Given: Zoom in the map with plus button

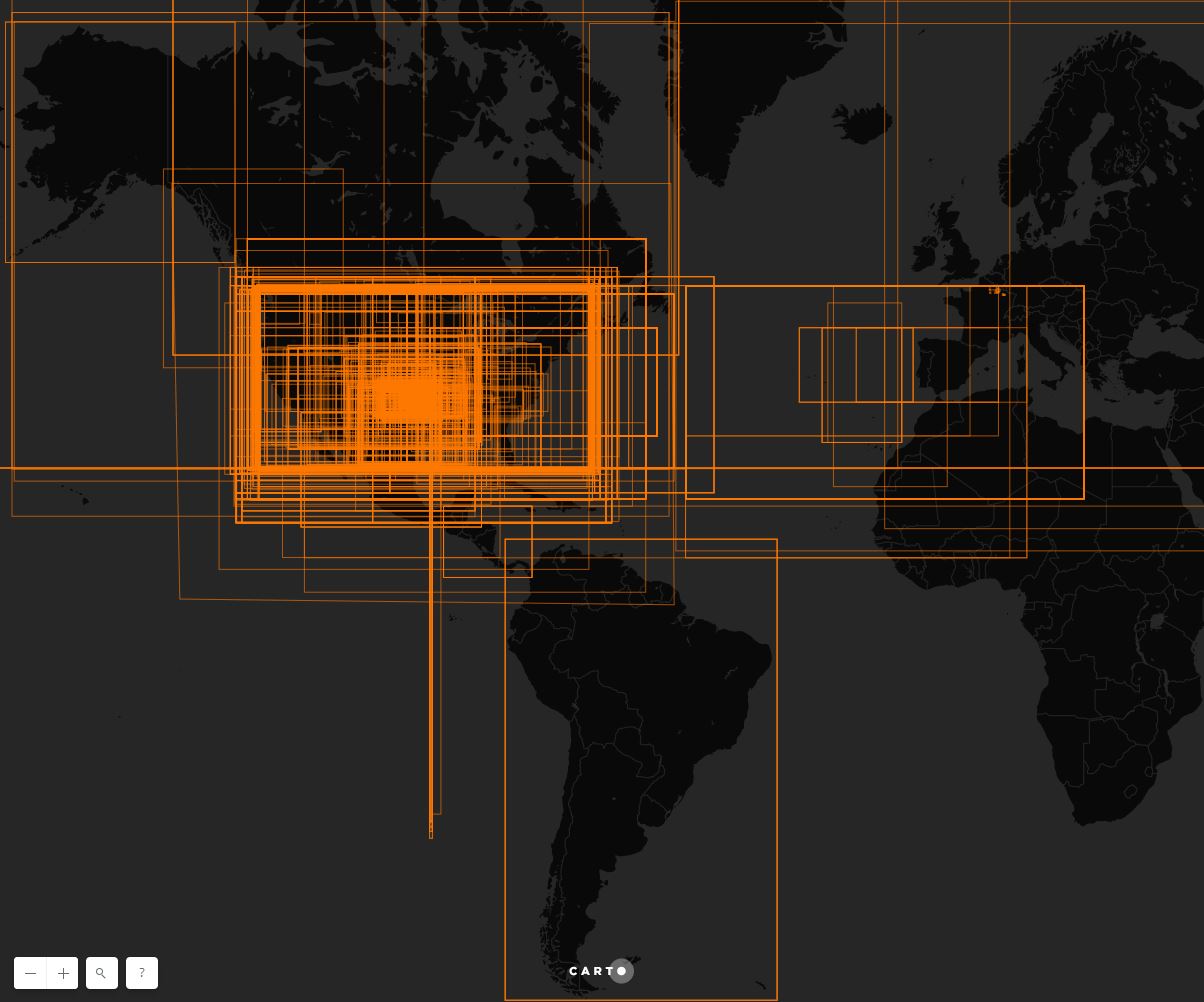Looking at the screenshot, I should (x=63, y=973).
